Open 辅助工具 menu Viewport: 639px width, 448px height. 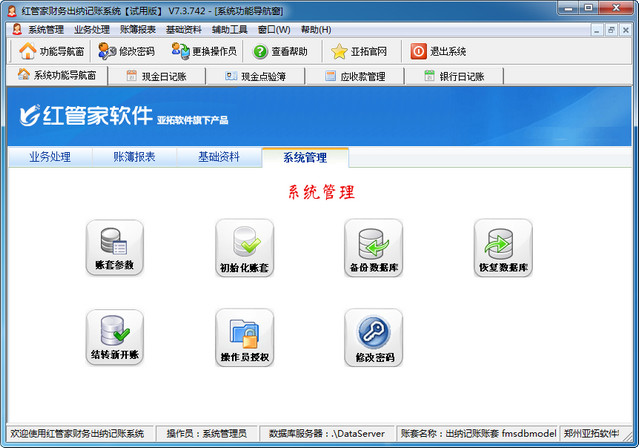[229, 30]
